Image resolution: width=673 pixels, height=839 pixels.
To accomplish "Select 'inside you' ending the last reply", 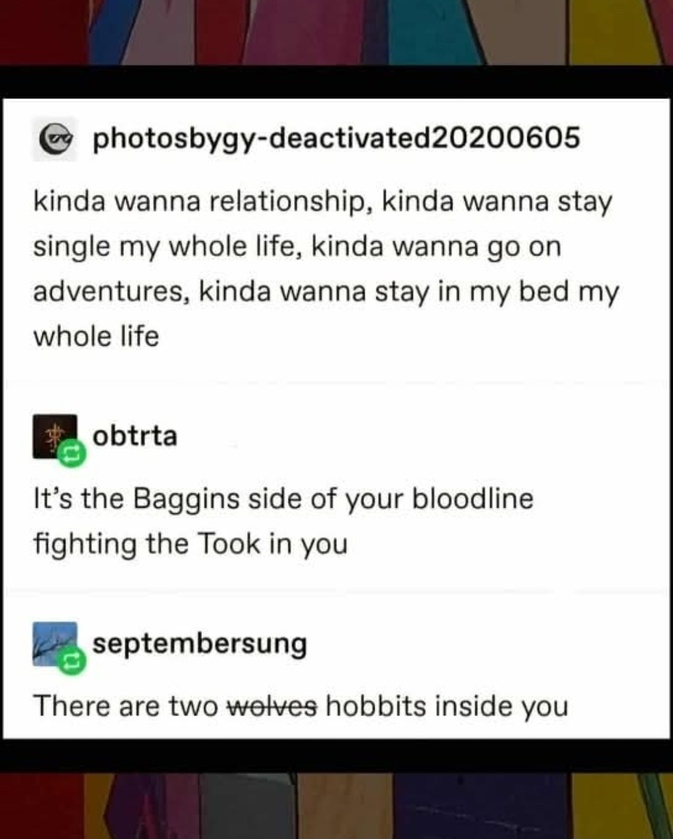I will 501,707.
